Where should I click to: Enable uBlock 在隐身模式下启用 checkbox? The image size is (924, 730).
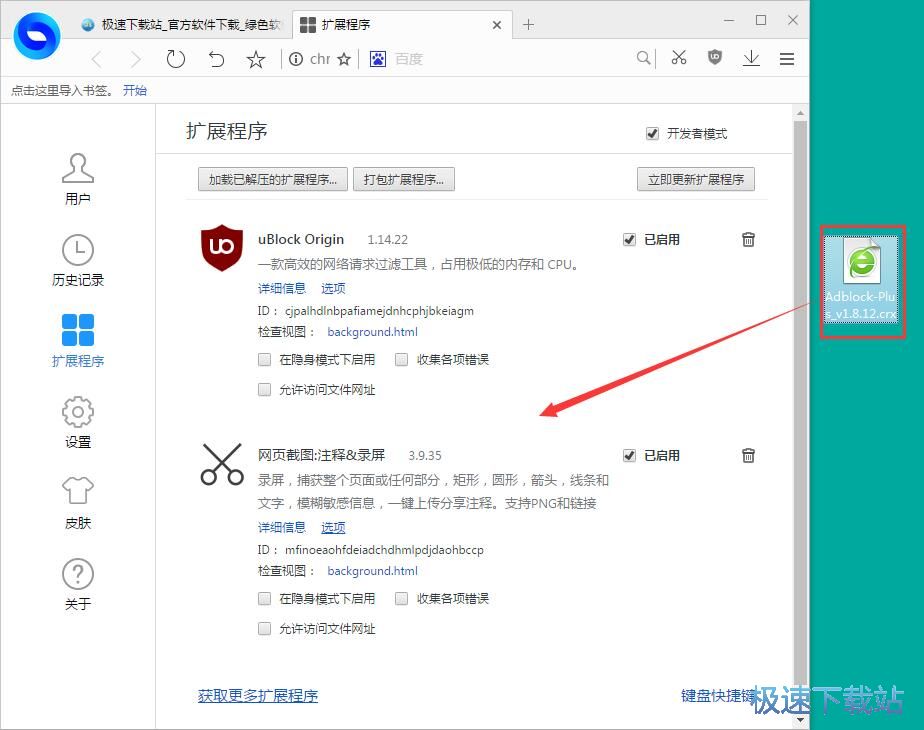(265, 359)
